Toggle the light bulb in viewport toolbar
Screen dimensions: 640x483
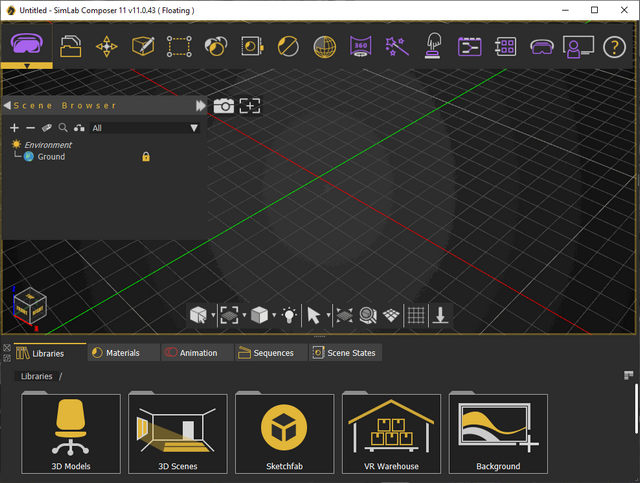289,315
